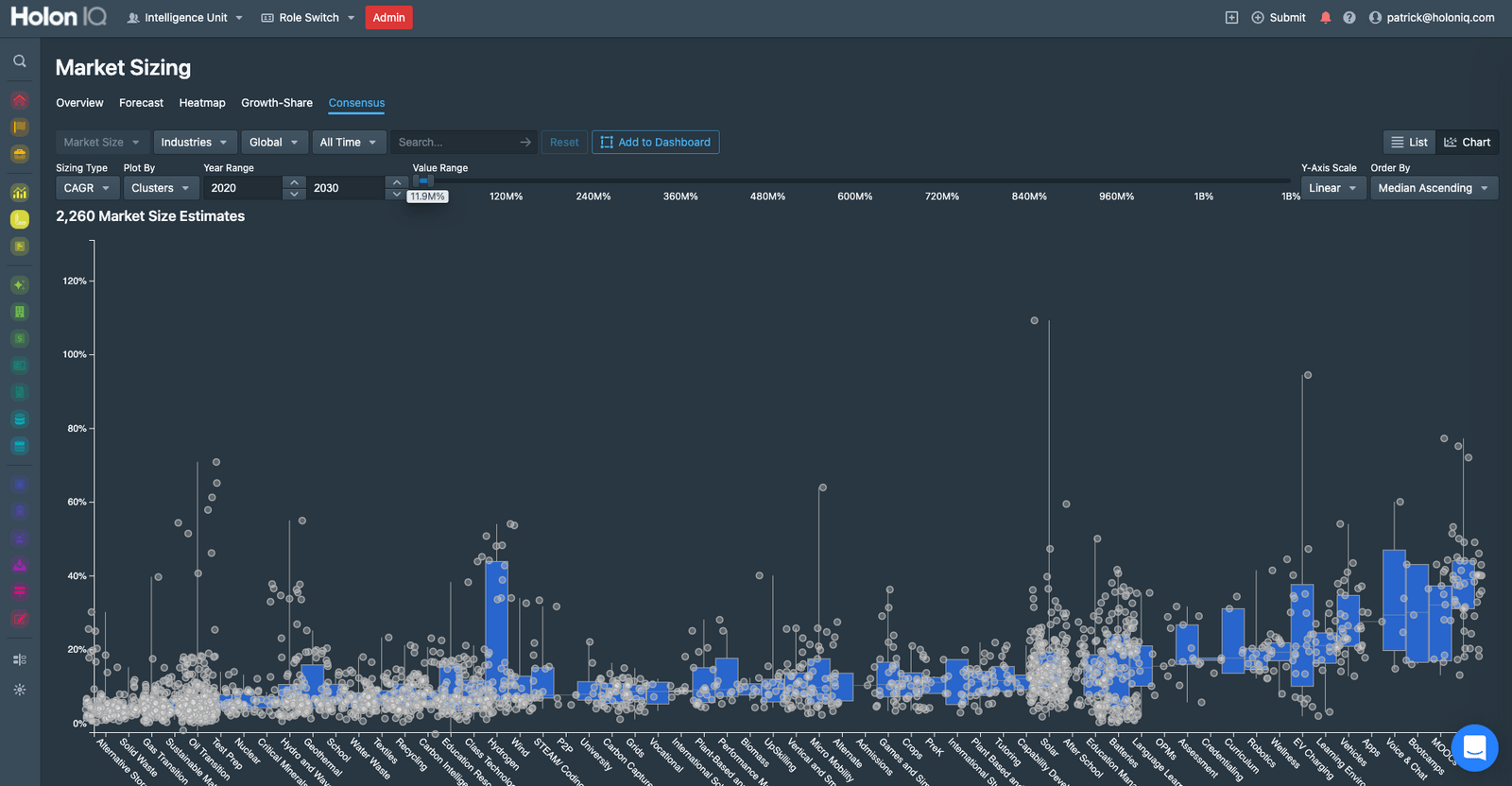Viewport: 1512px width, 786px height.
Task: Click the bar chart icon in sidebar
Action: click(x=19, y=192)
